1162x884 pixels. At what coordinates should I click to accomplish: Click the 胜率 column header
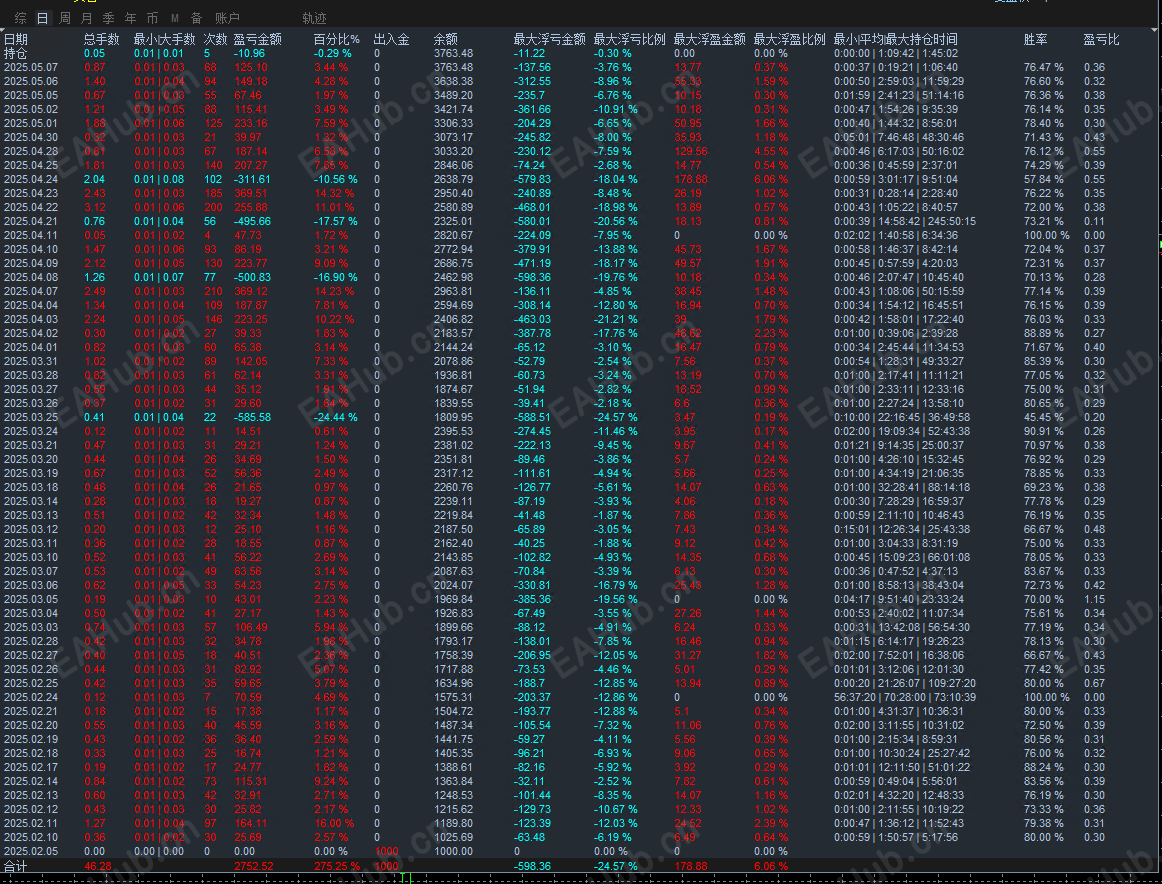point(1035,39)
